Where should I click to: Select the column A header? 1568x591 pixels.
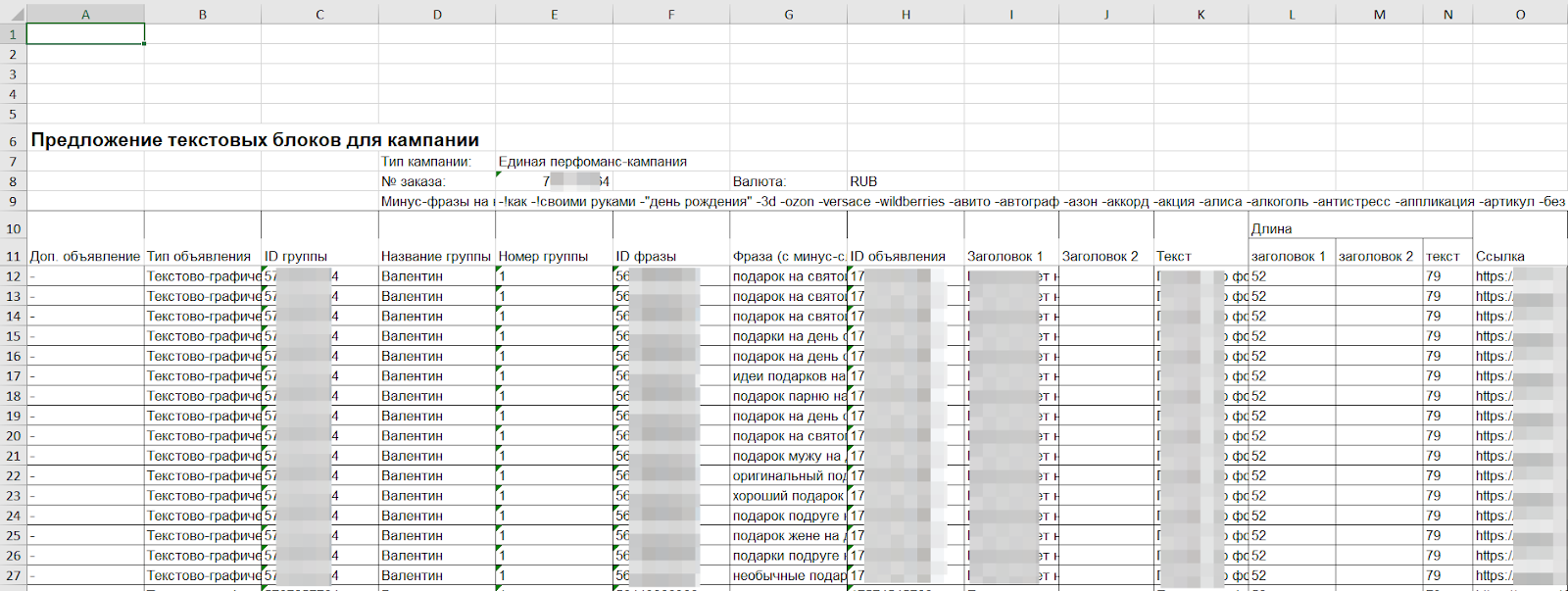85,14
